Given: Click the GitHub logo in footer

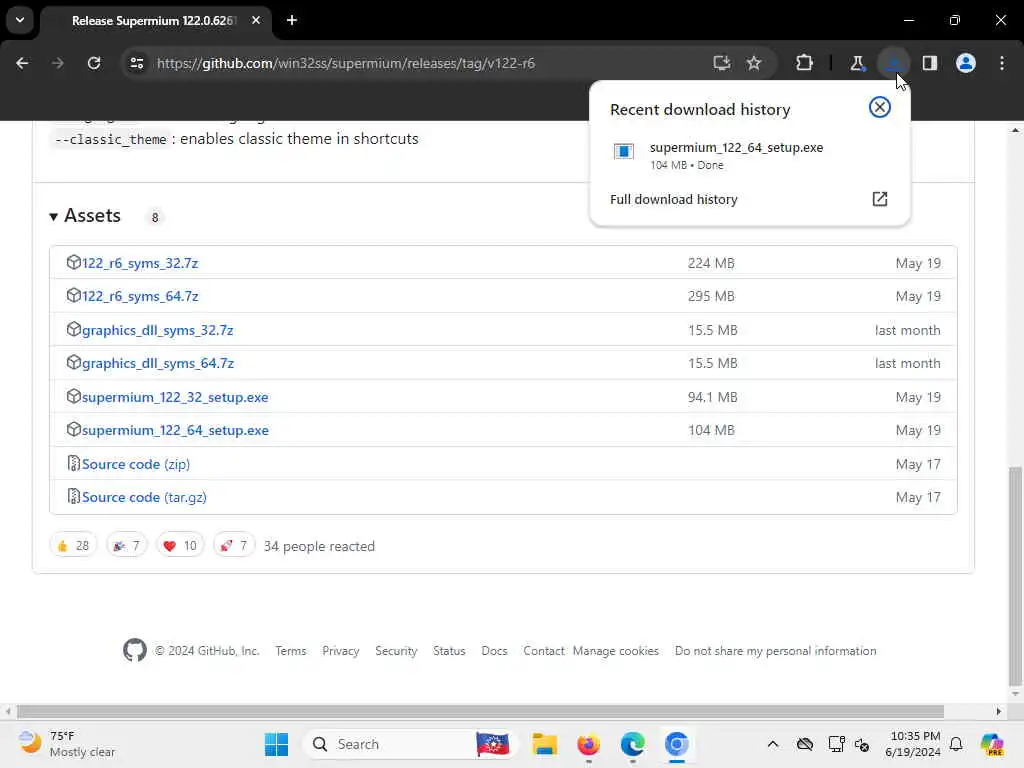Looking at the screenshot, I should click(x=135, y=650).
